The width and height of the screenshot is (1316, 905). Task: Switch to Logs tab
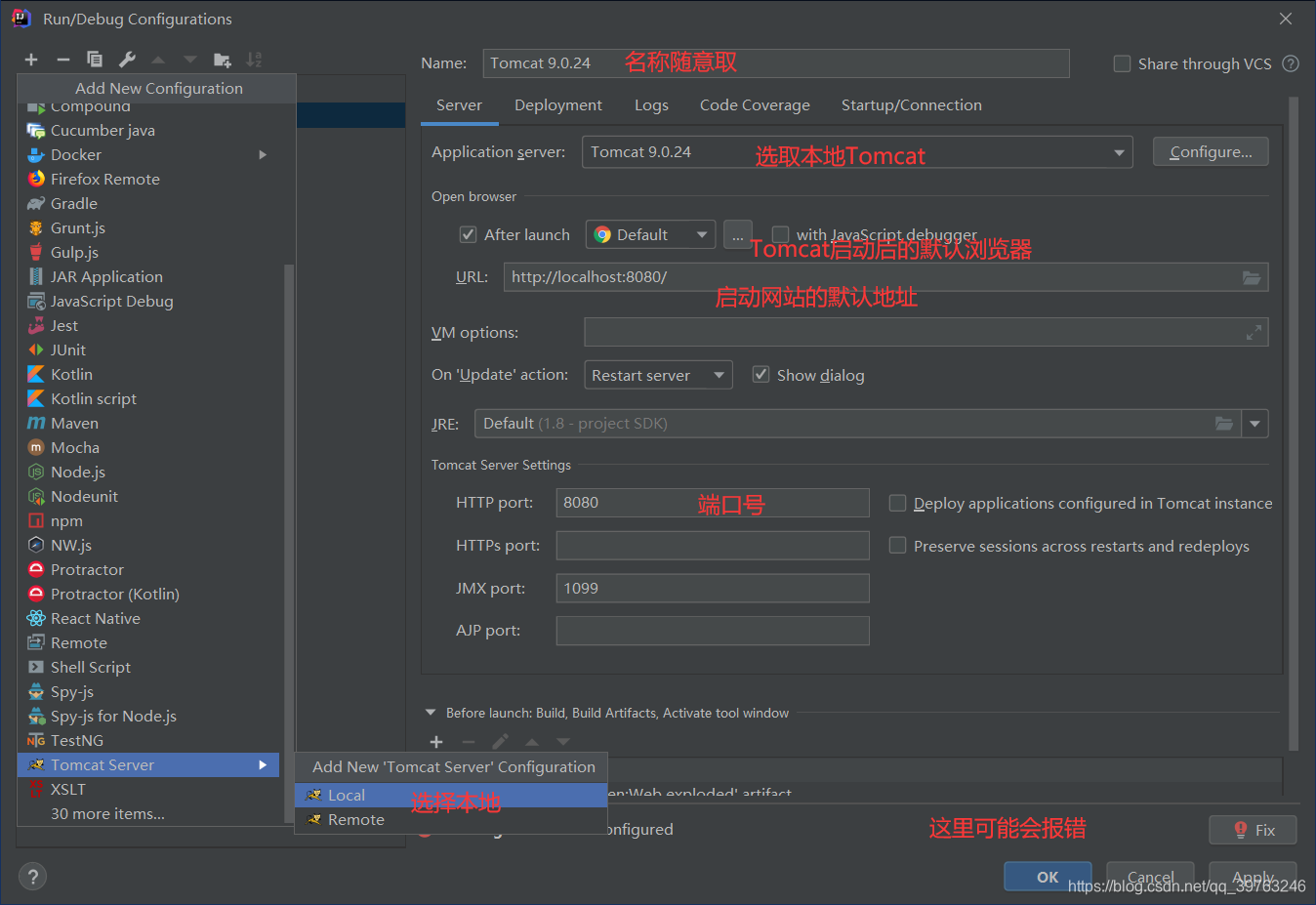pyautogui.click(x=651, y=105)
